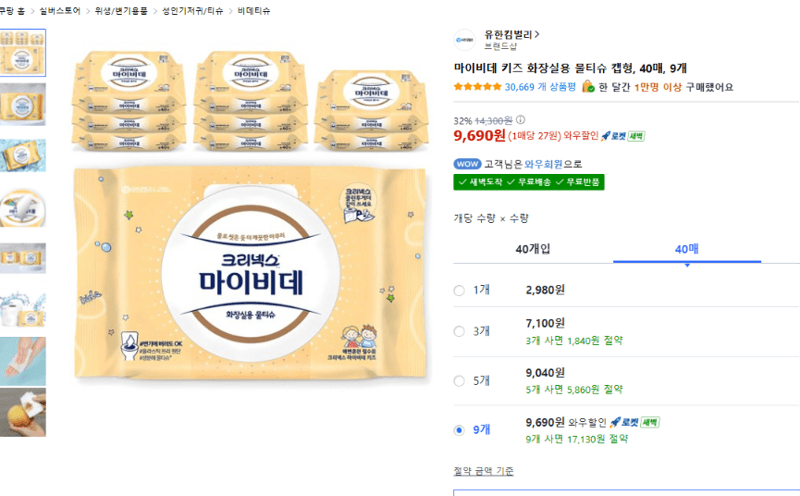Select the hand holding wipe thumbnail
The image size is (800, 496).
pos(22,361)
